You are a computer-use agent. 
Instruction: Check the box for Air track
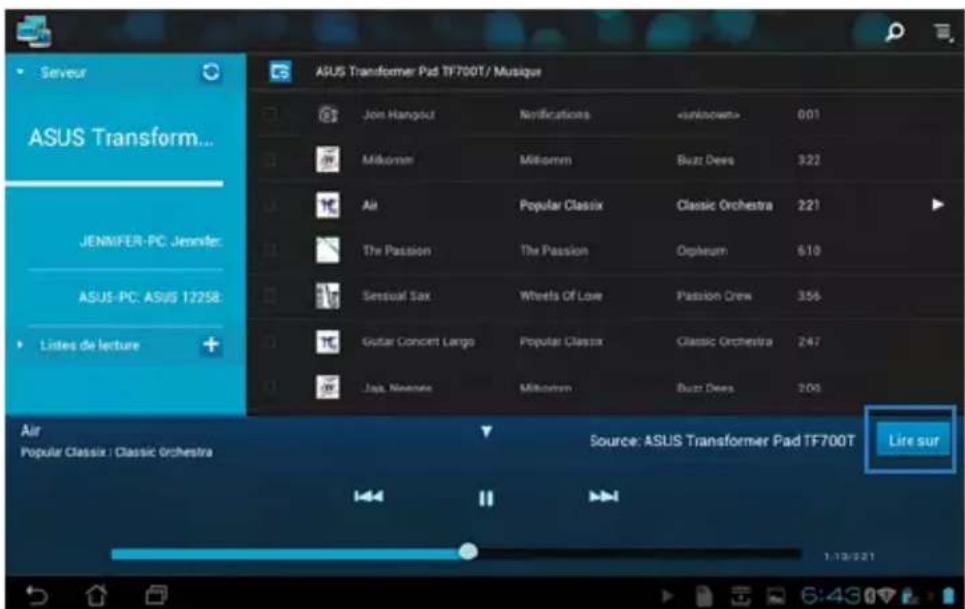[270, 205]
